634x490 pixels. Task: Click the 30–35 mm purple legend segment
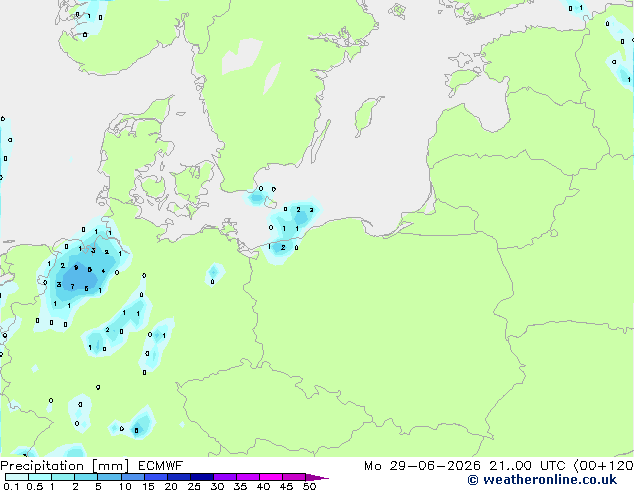[x=225, y=477]
